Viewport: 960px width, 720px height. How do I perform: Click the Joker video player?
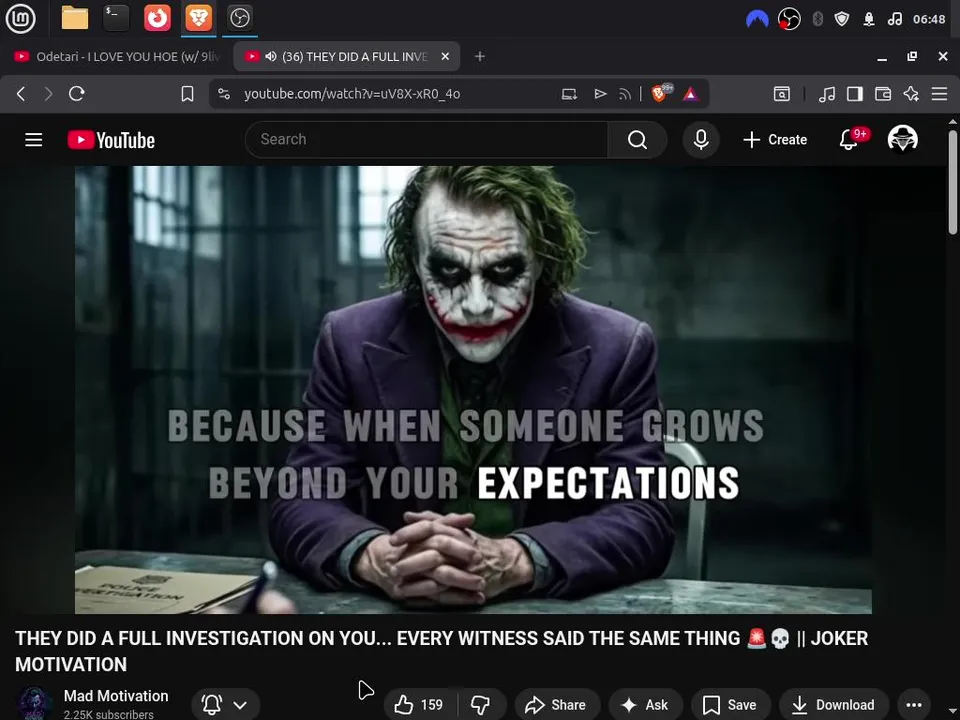tap(473, 389)
